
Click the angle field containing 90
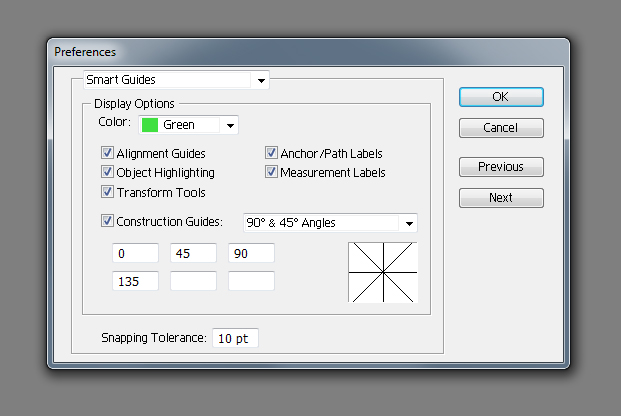click(251, 254)
